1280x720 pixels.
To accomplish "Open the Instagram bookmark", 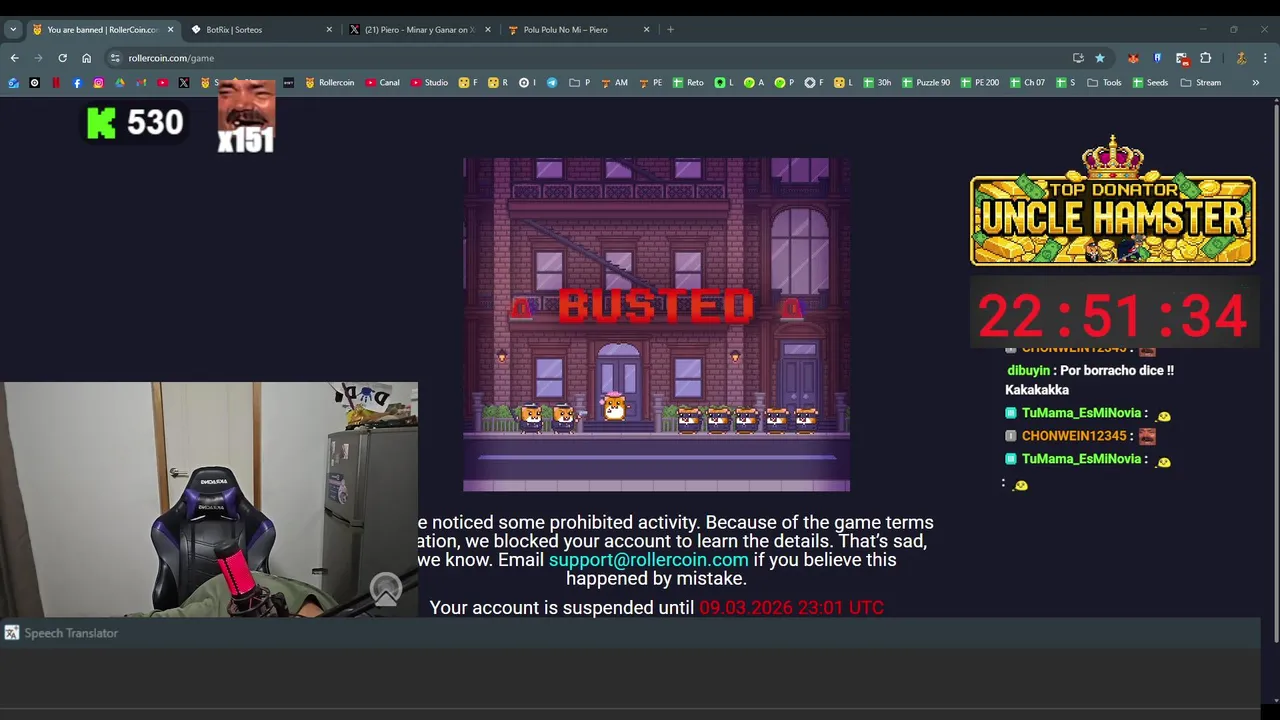I will 98,83.
